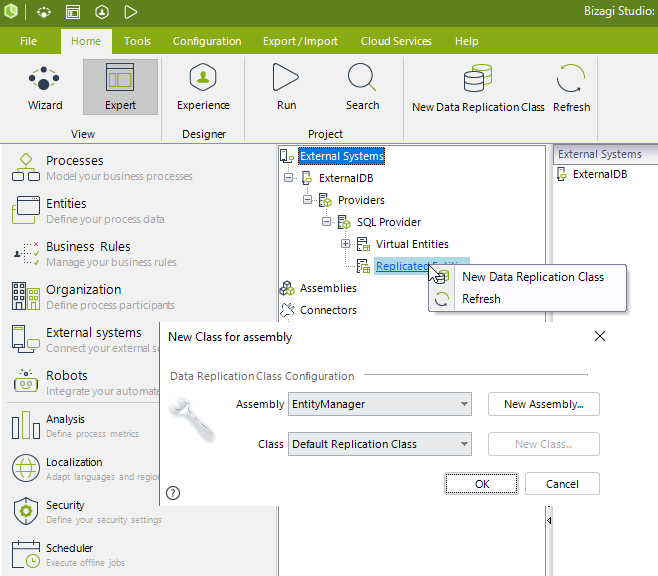The height and width of the screenshot is (576, 658).
Task: Open the Configuration ribbon tab
Action: (207, 41)
